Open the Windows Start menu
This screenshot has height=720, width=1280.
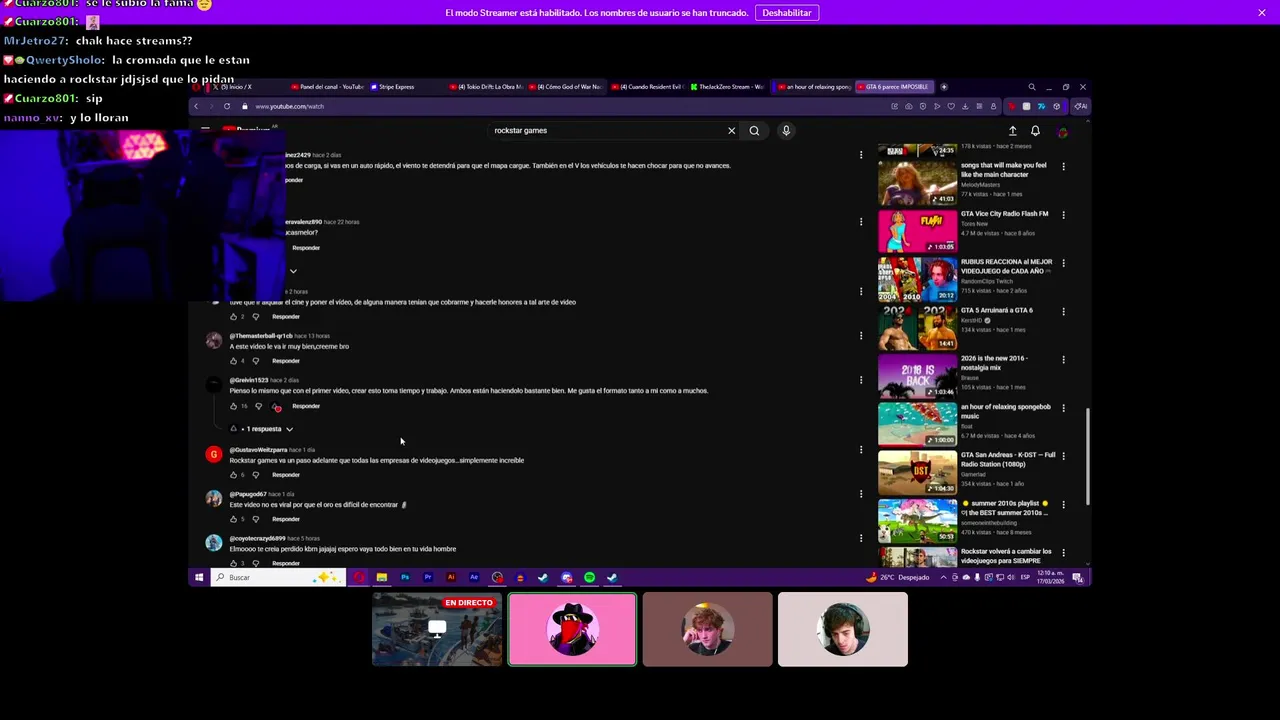(199, 577)
